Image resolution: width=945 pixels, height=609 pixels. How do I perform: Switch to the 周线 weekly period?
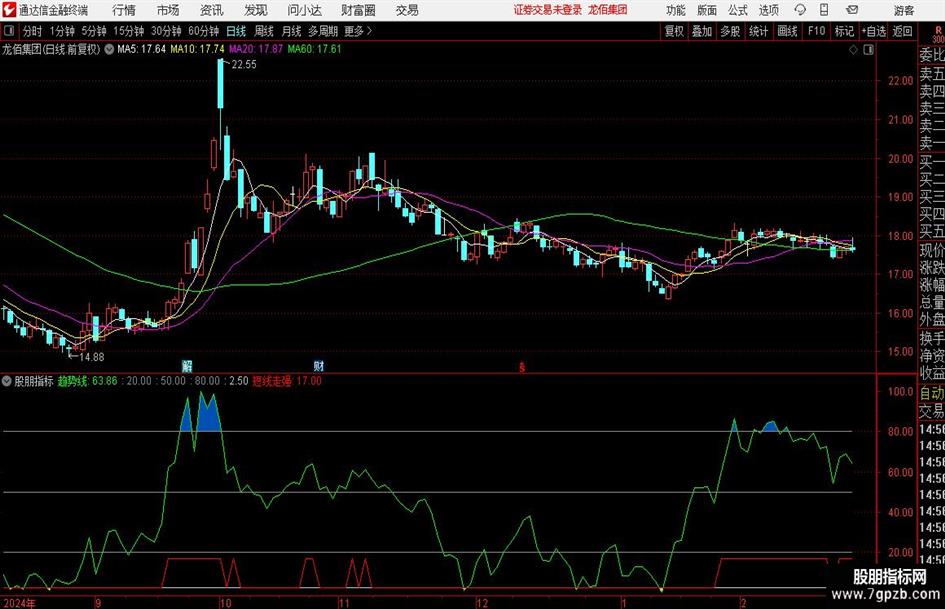tap(264, 31)
